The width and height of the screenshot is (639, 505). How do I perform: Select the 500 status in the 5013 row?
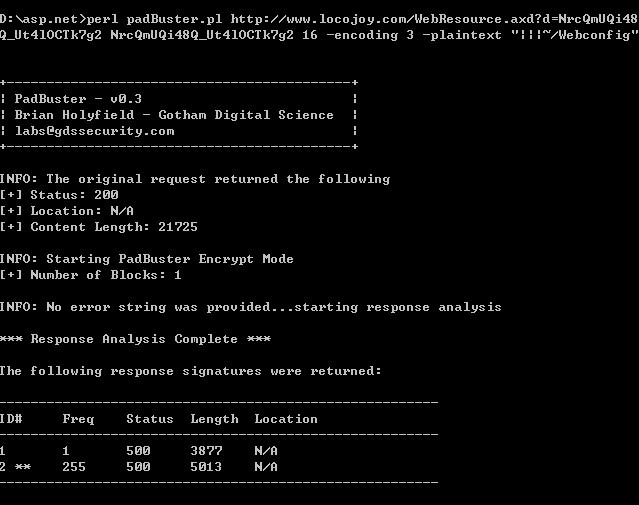point(138,467)
